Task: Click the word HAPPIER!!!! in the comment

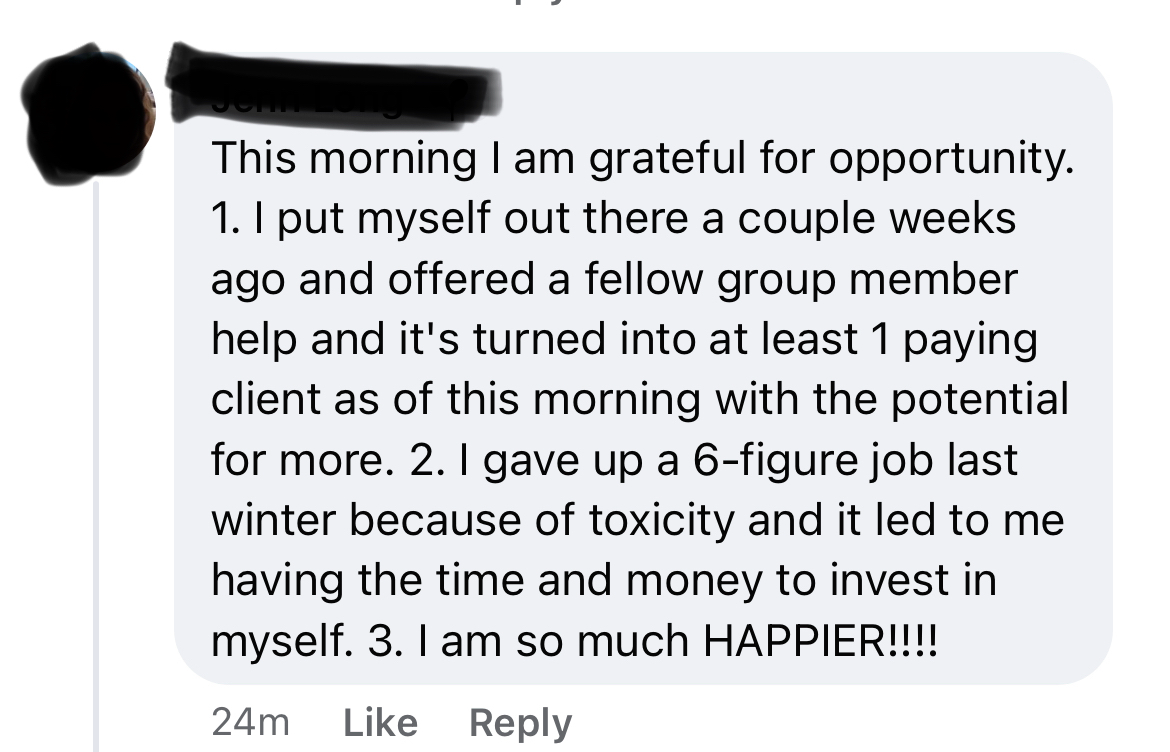Action: tap(820, 641)
